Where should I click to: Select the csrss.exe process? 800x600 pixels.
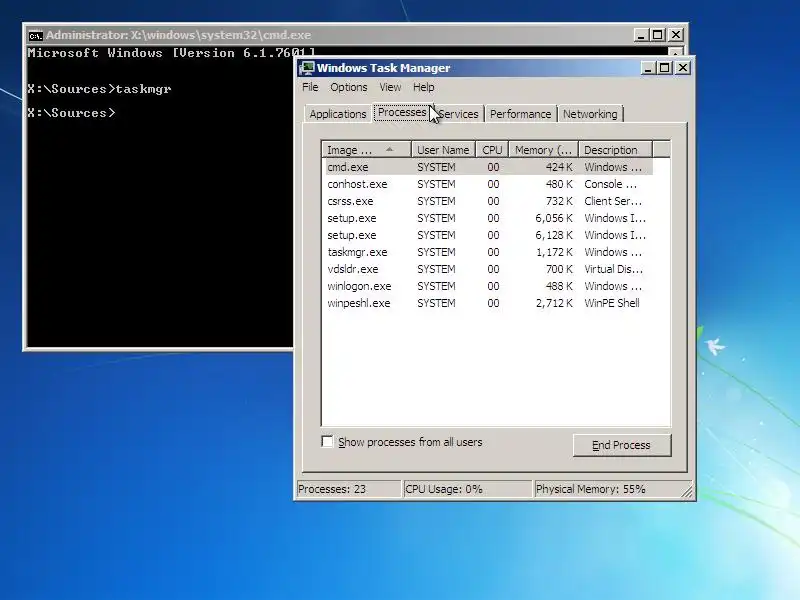coord(489,201)
